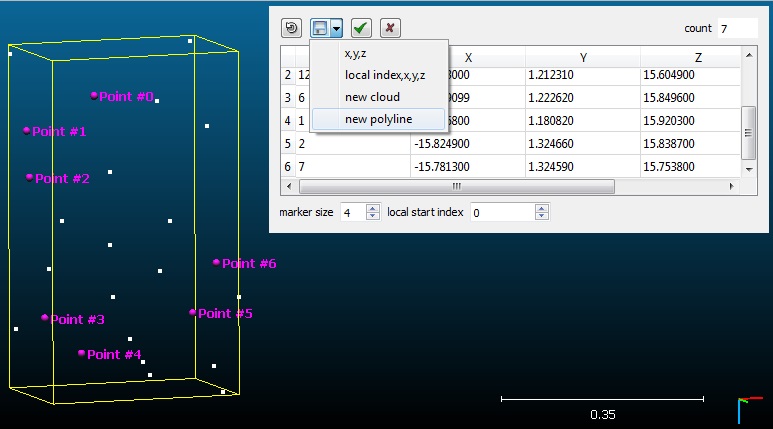The height and width of the screenshot is (429, 773).
Task: Select the cell with Z value 15.849600
Action: (690, 98)
